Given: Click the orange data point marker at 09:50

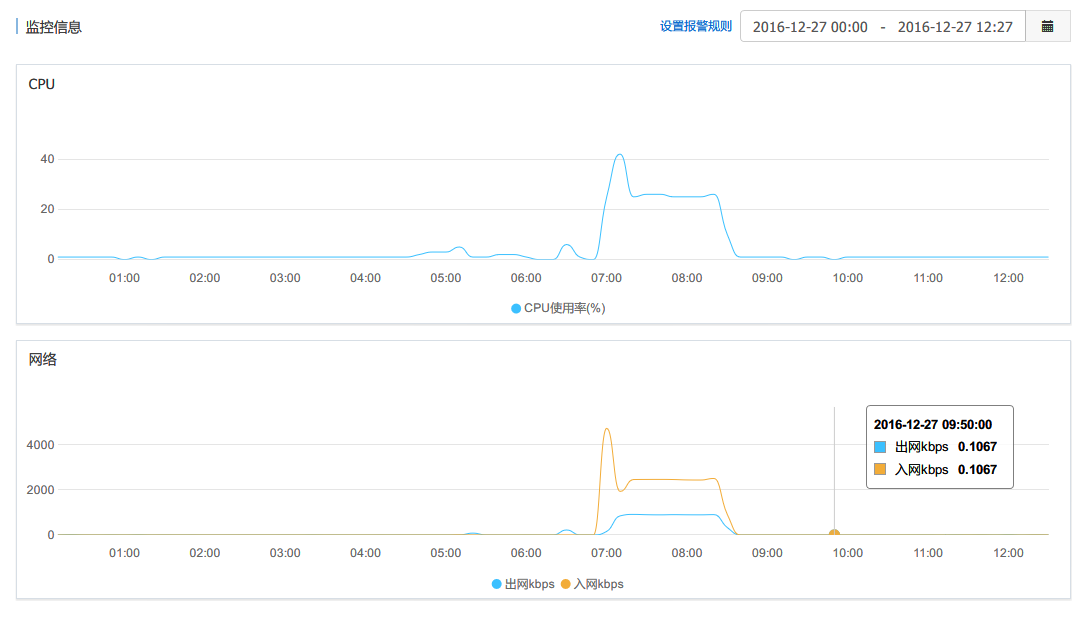Looking at the screenshot, I should [834, 535].
